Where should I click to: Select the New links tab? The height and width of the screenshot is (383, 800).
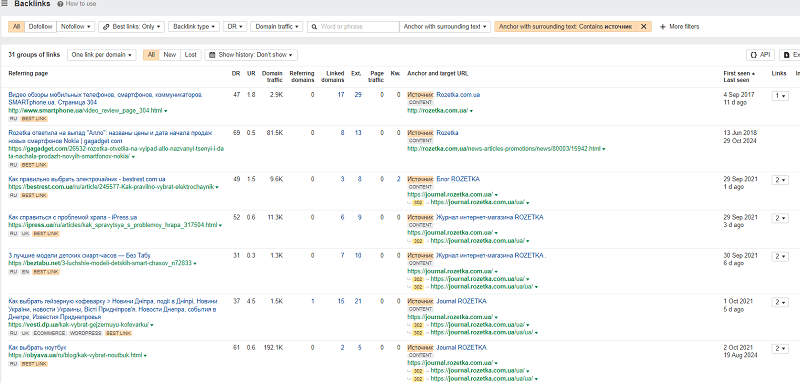[x=169, y=55]
